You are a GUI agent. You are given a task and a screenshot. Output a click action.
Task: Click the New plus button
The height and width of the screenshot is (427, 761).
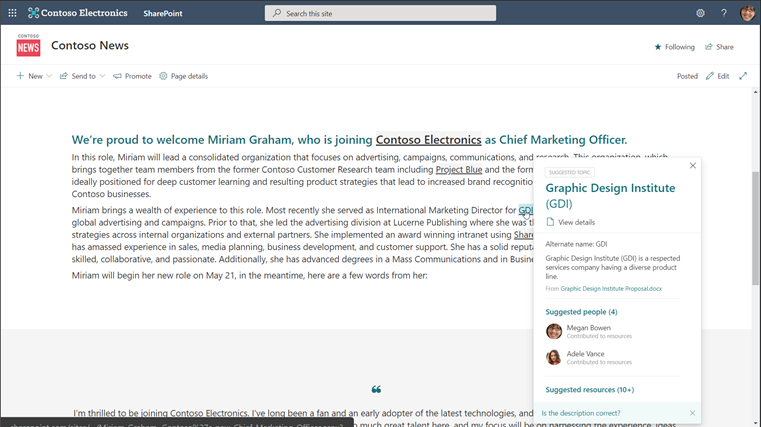point(29,76)
